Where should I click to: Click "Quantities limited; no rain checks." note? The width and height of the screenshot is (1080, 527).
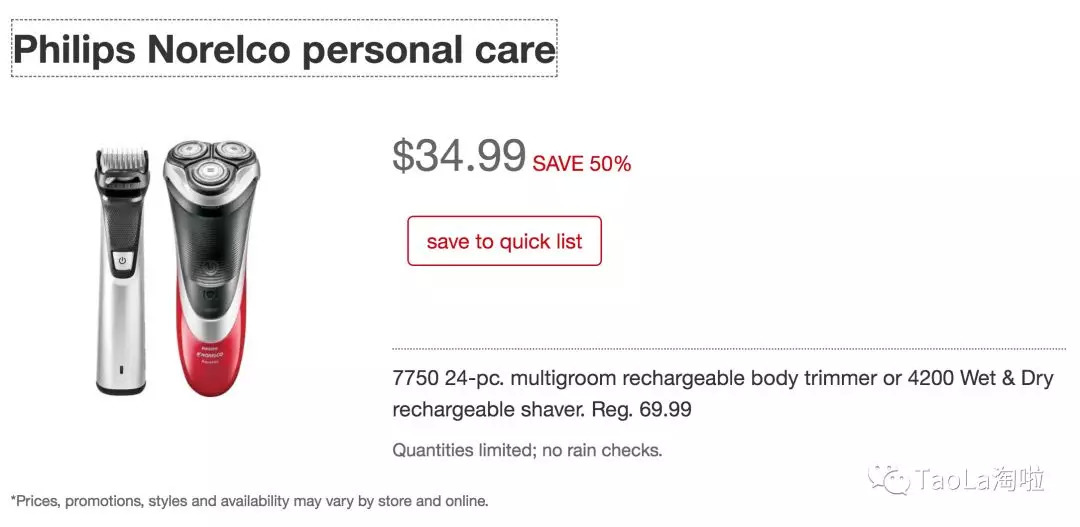527,450
